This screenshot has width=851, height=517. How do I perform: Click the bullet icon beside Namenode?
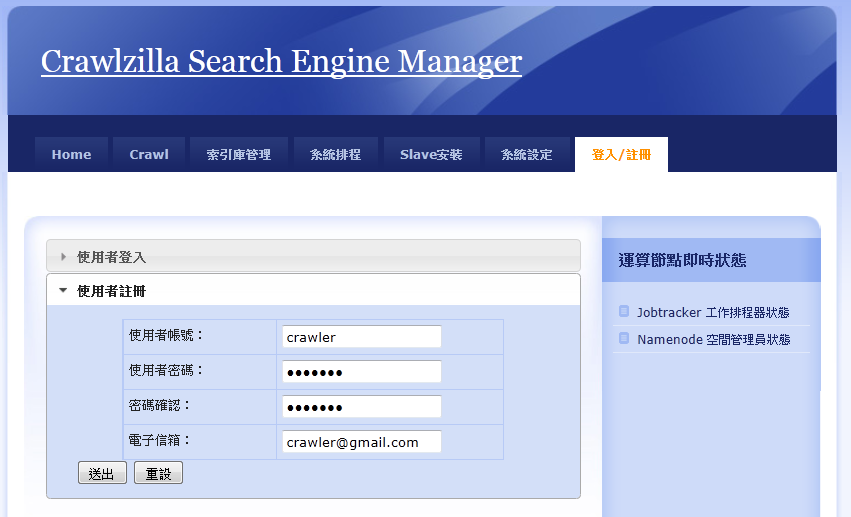tap(624, 338)
